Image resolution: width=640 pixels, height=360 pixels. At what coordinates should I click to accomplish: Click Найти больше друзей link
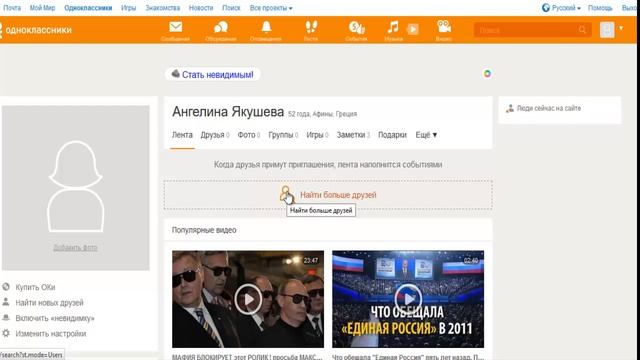pyautogui.click(x=338, y=195)
